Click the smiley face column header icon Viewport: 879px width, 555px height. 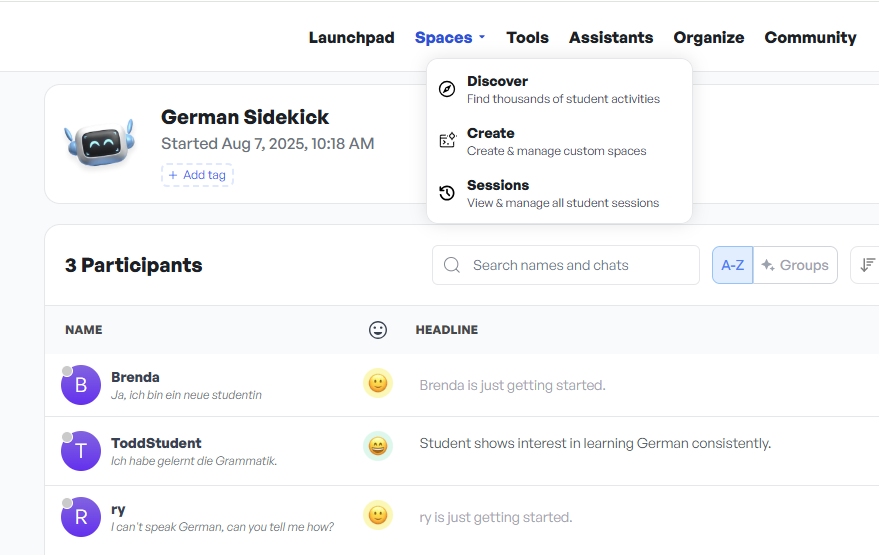pos(377,330)
